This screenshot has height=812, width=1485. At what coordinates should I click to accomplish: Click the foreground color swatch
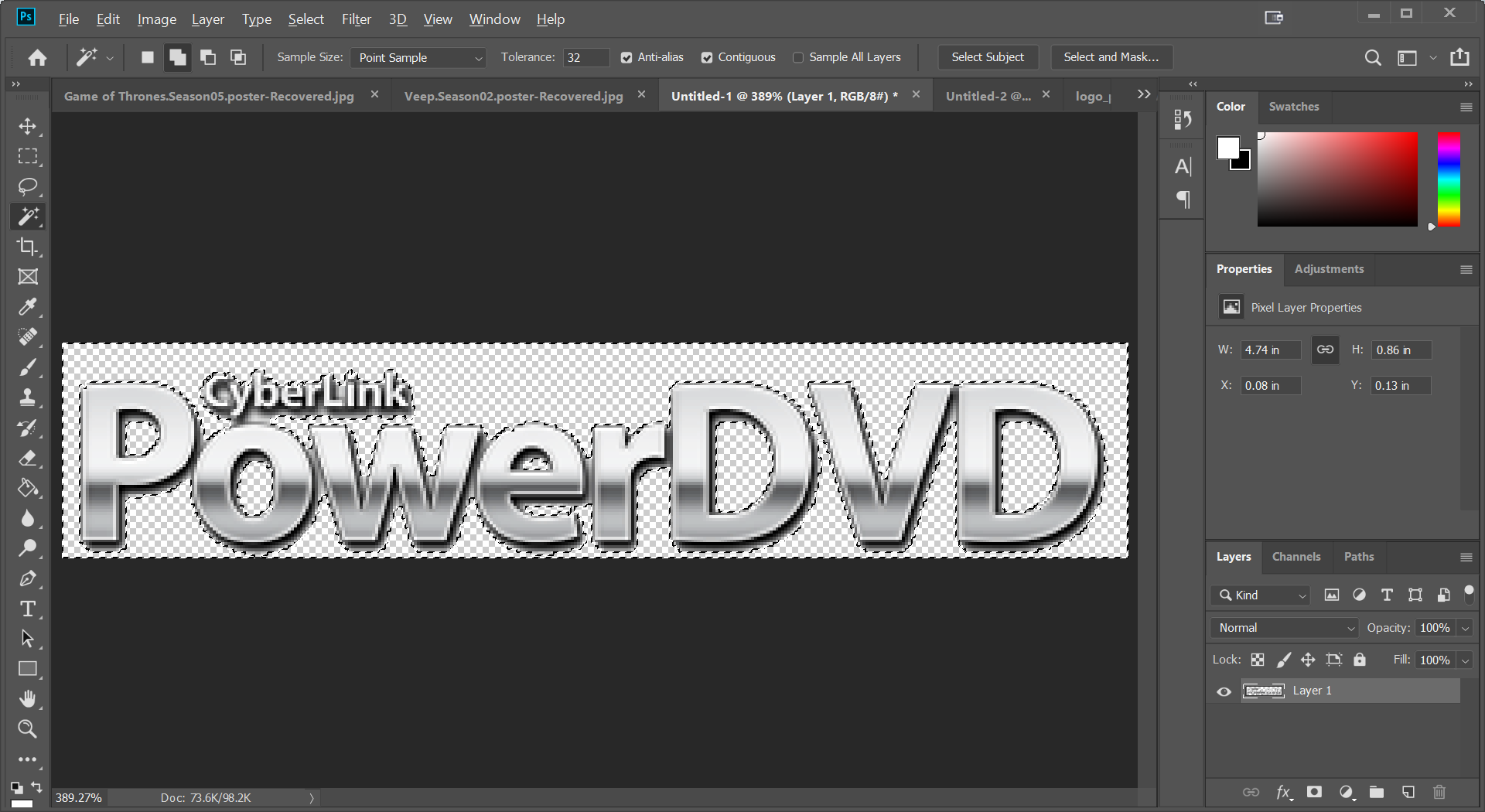(1227, 147)
